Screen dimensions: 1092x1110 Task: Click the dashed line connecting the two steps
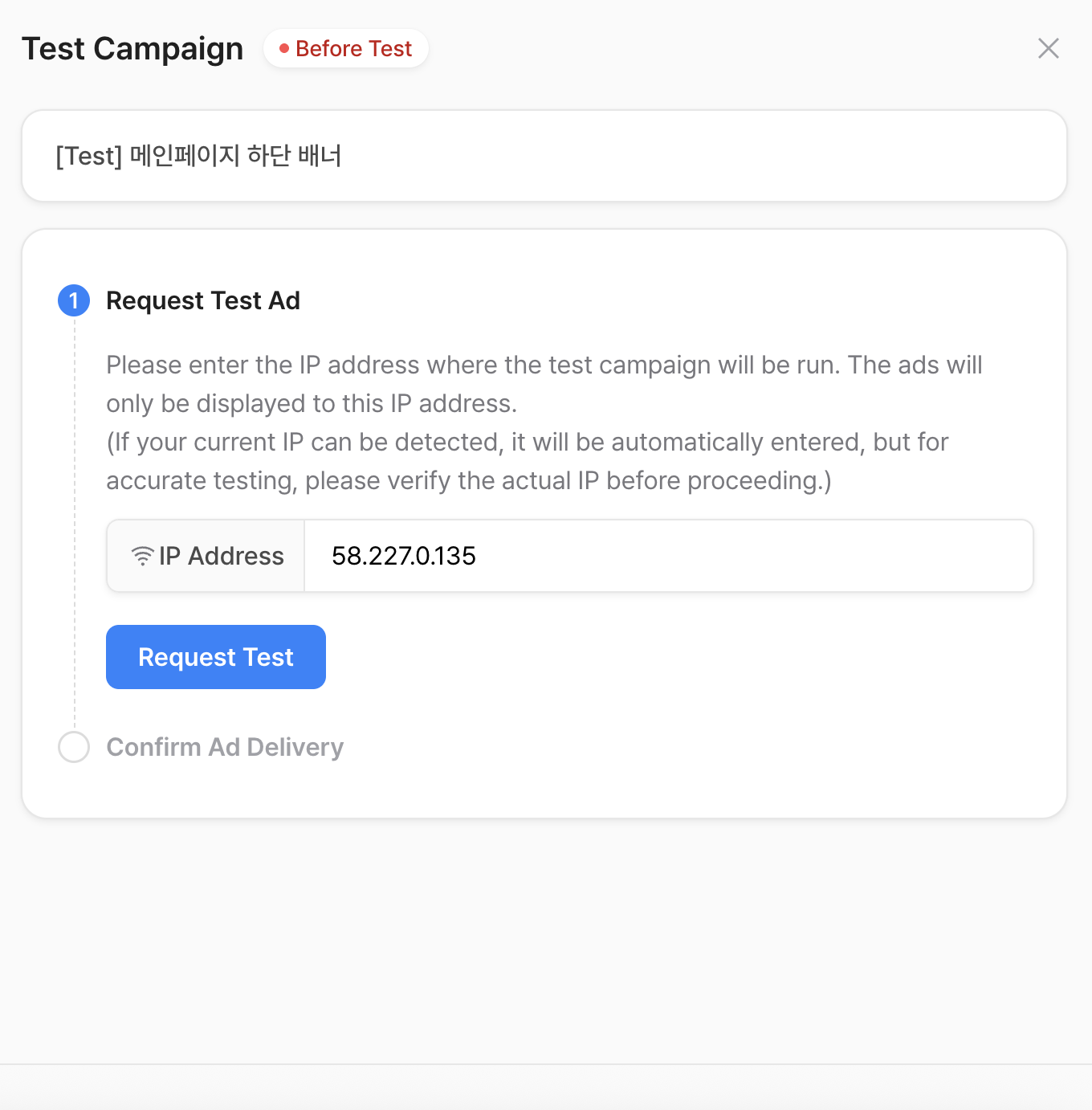pyautogui.click(x=75, y=522)
